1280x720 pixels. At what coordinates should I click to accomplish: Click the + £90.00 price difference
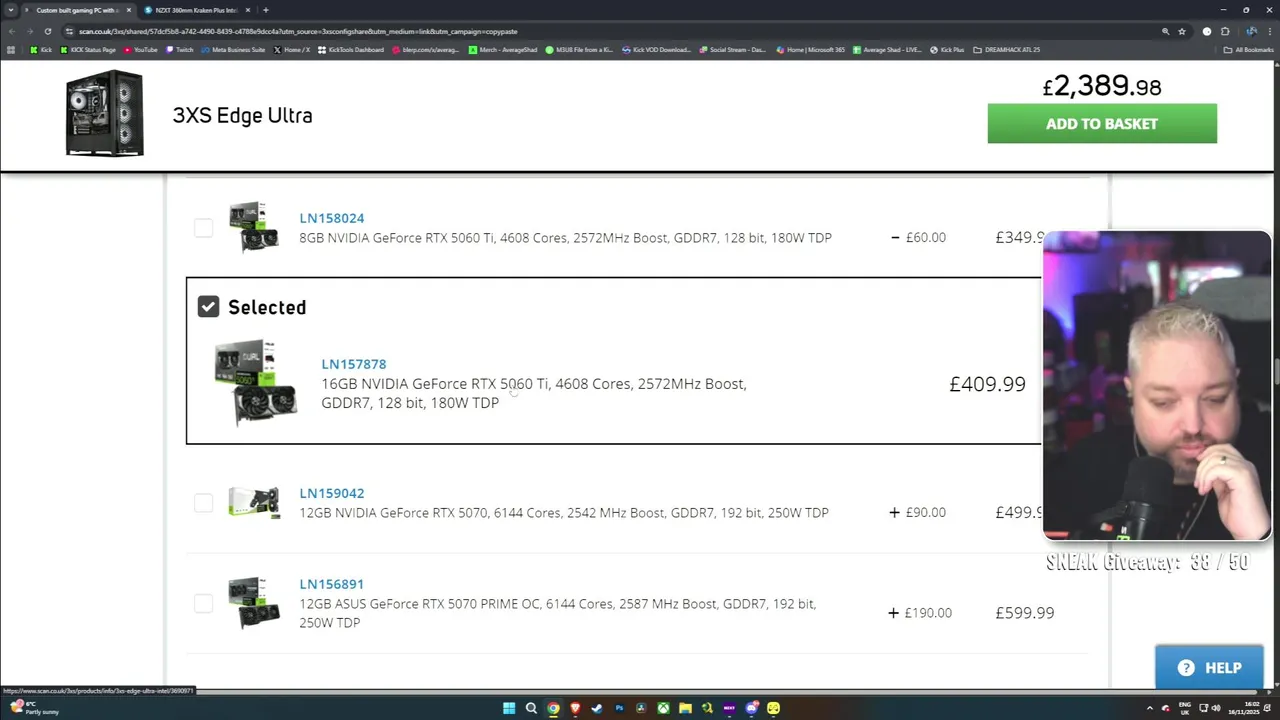pos(917,512)
